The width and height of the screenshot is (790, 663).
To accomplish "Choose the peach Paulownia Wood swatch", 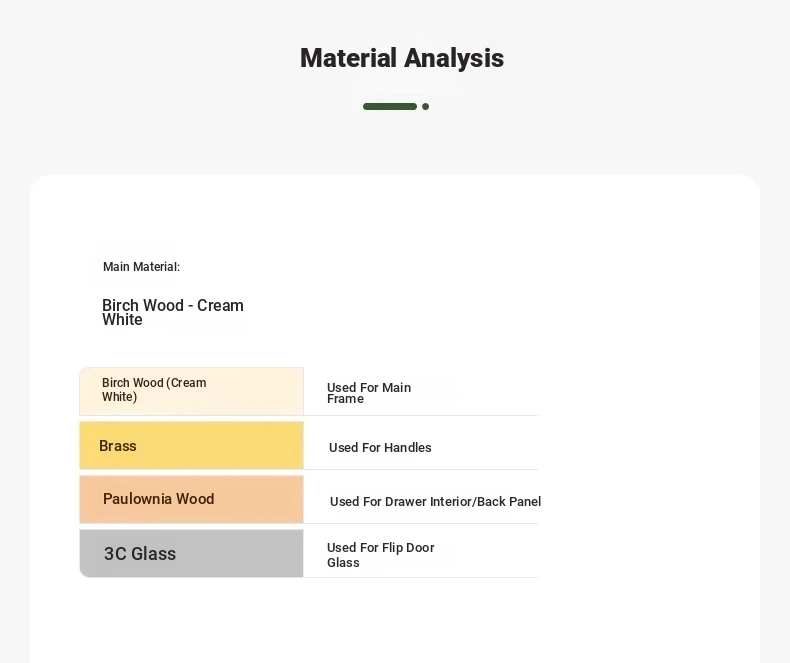I will 191,499.
